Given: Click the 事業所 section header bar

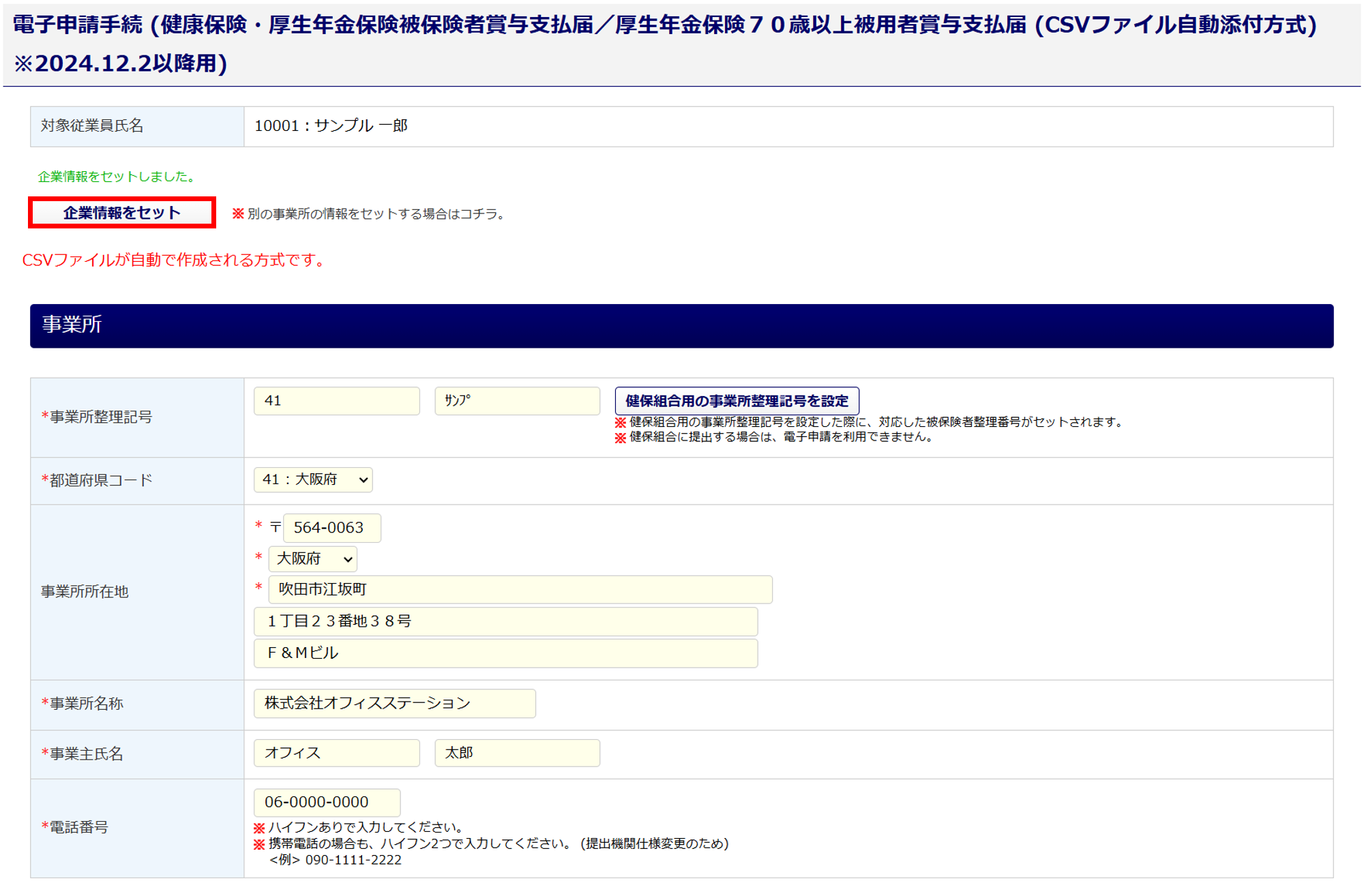Looking at the screenshot, I should [681, 325].
